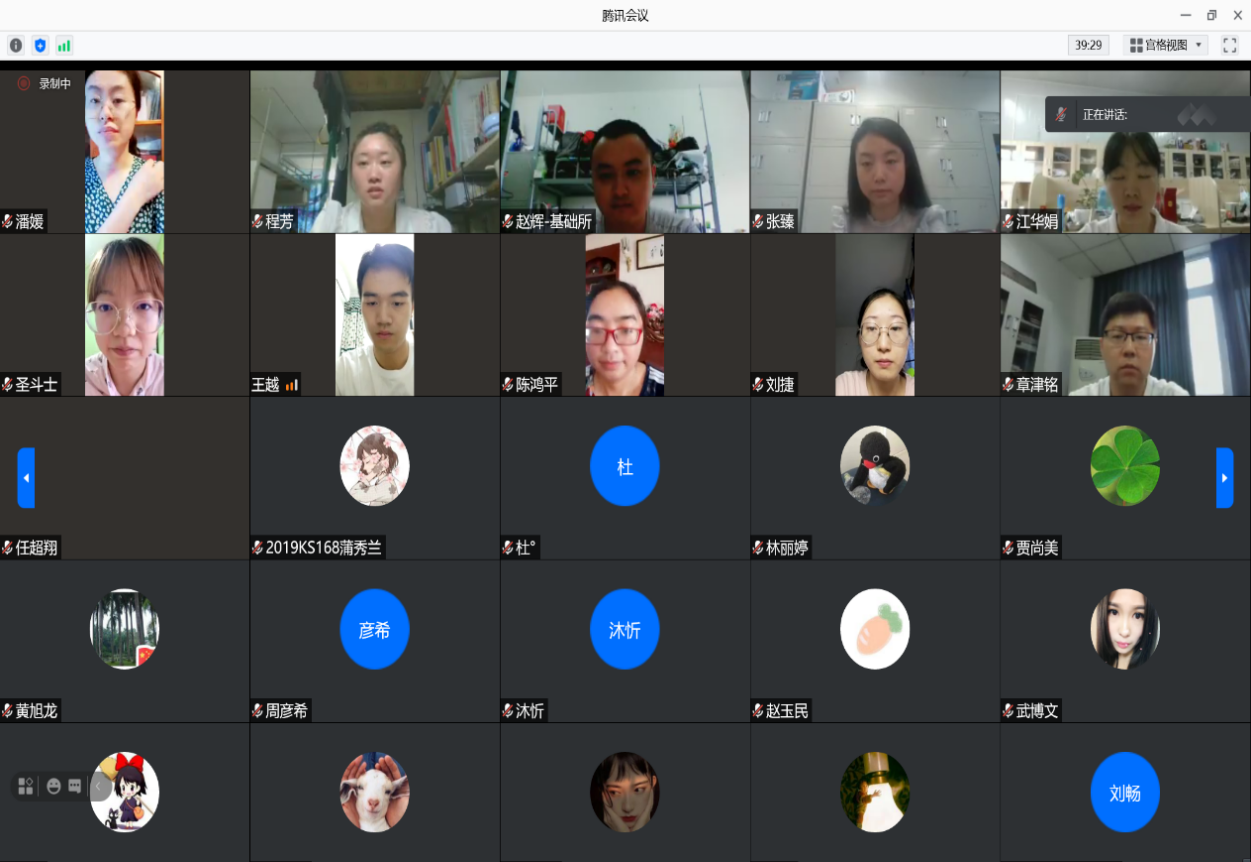Viewport: 1251px width, 862px height.
Task: Open the apps icon in floating toolbar
Action: click(26, 786)
